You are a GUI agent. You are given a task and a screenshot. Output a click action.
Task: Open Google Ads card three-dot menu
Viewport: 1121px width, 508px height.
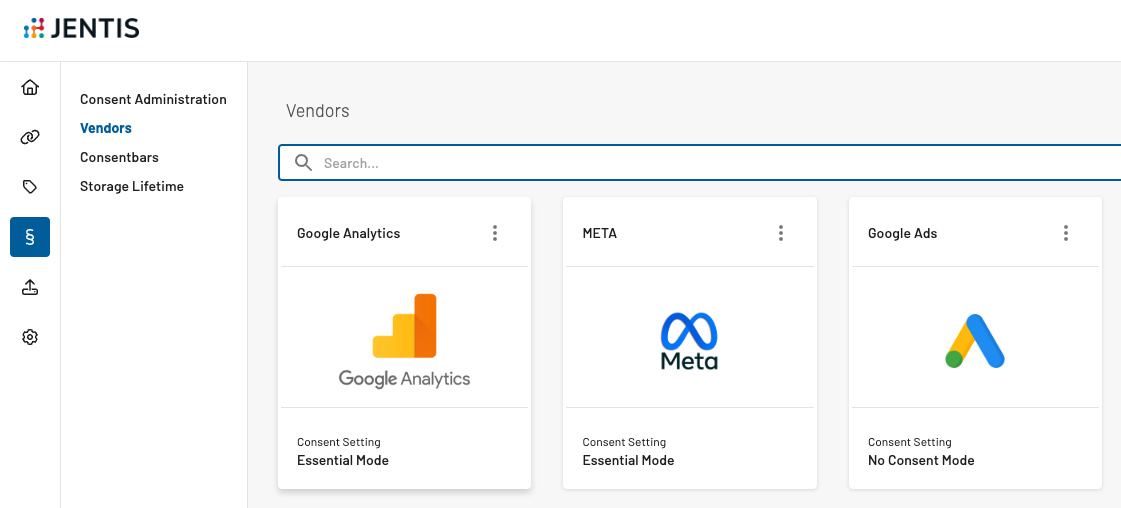1066,233
